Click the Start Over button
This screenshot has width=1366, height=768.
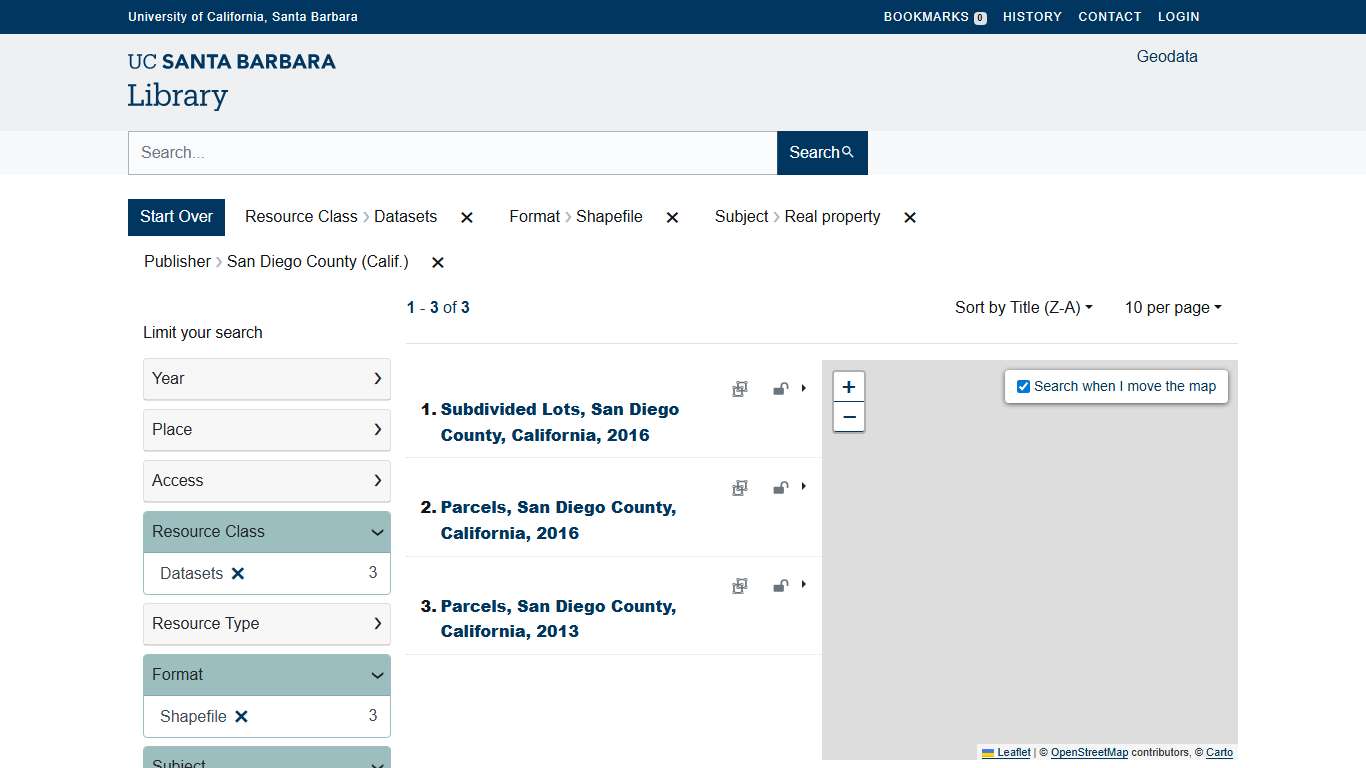click(x=176, y=217)
